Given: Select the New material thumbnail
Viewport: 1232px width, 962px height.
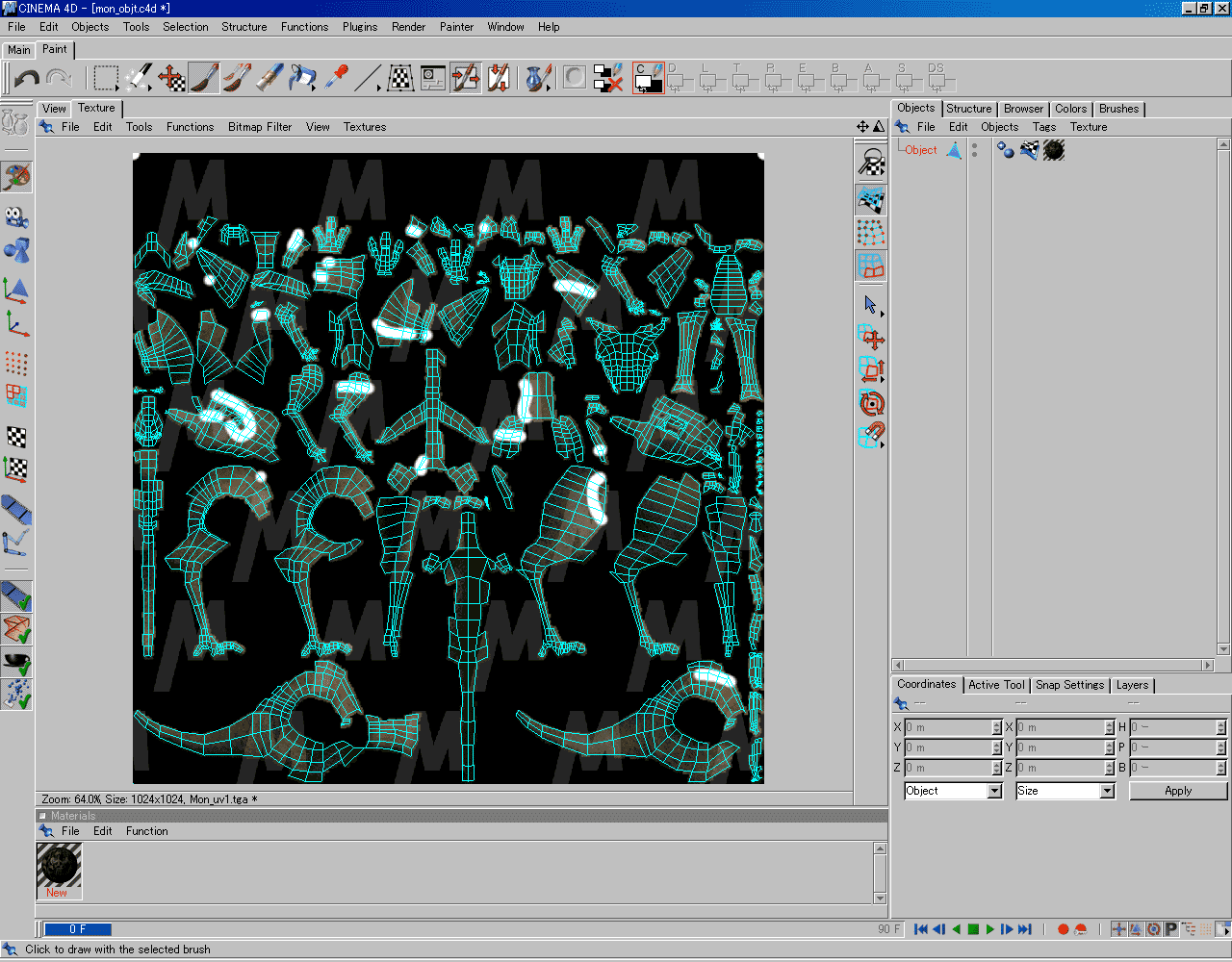Looking at the screenshot, I should pyautogui.click(x=59, y=871).
